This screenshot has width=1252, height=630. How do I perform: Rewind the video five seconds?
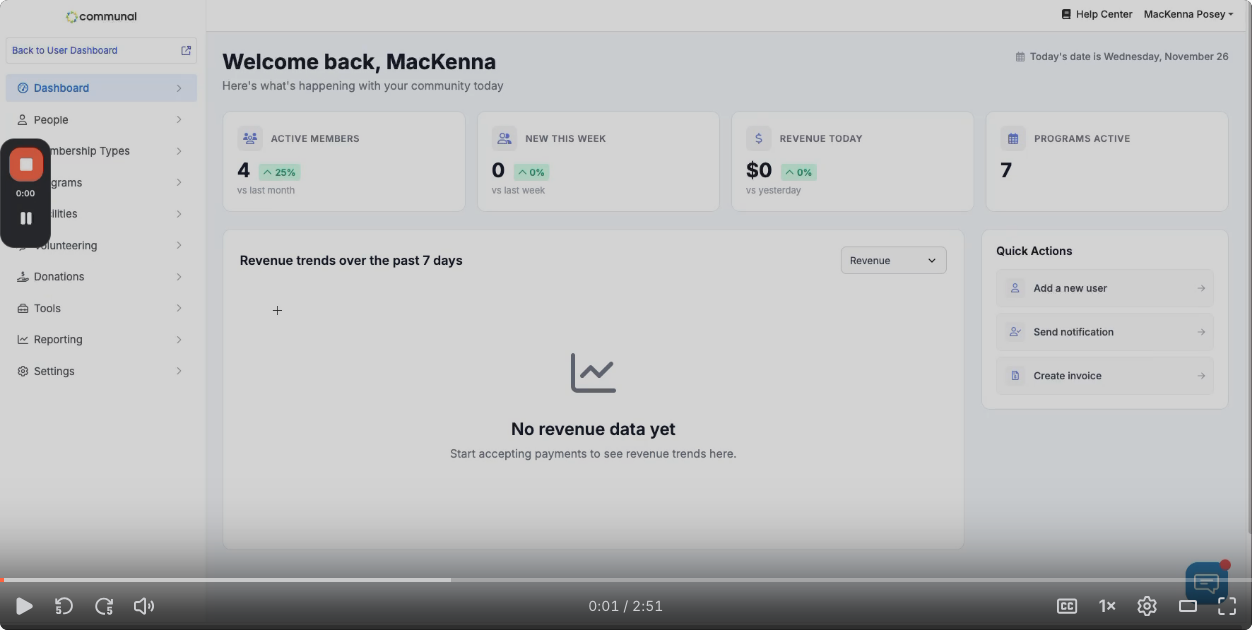click(x=64, y=606)
